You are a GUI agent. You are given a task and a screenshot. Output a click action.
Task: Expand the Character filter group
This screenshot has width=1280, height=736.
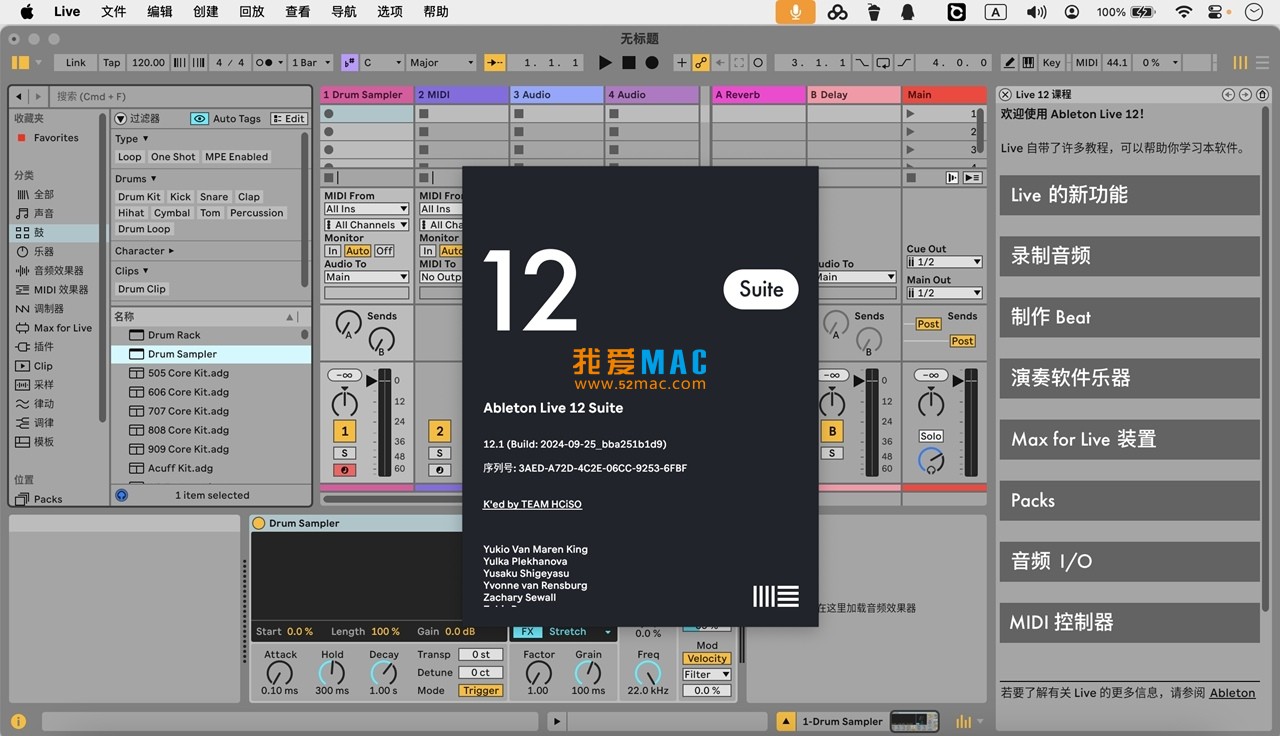coord(144,251)
